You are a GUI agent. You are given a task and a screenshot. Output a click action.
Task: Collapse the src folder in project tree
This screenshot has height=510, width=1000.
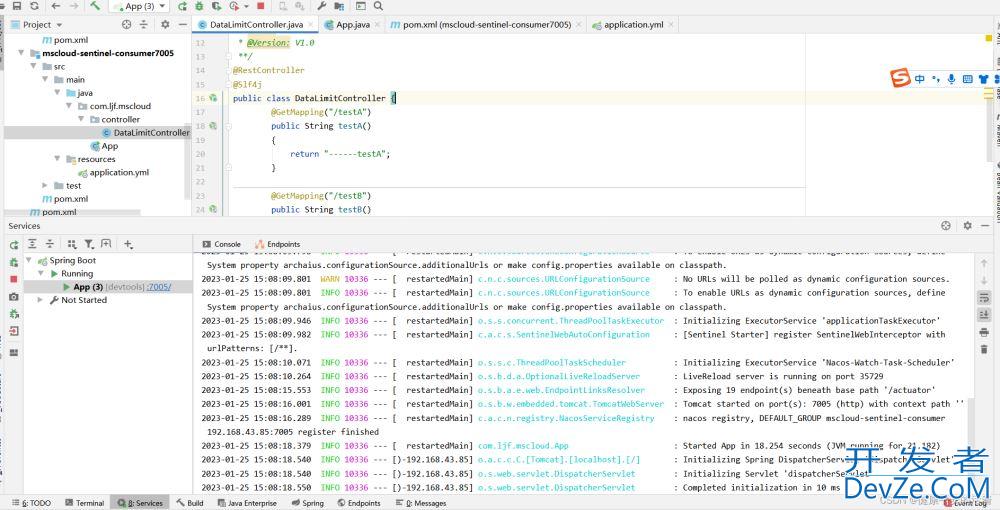(33, 66)
